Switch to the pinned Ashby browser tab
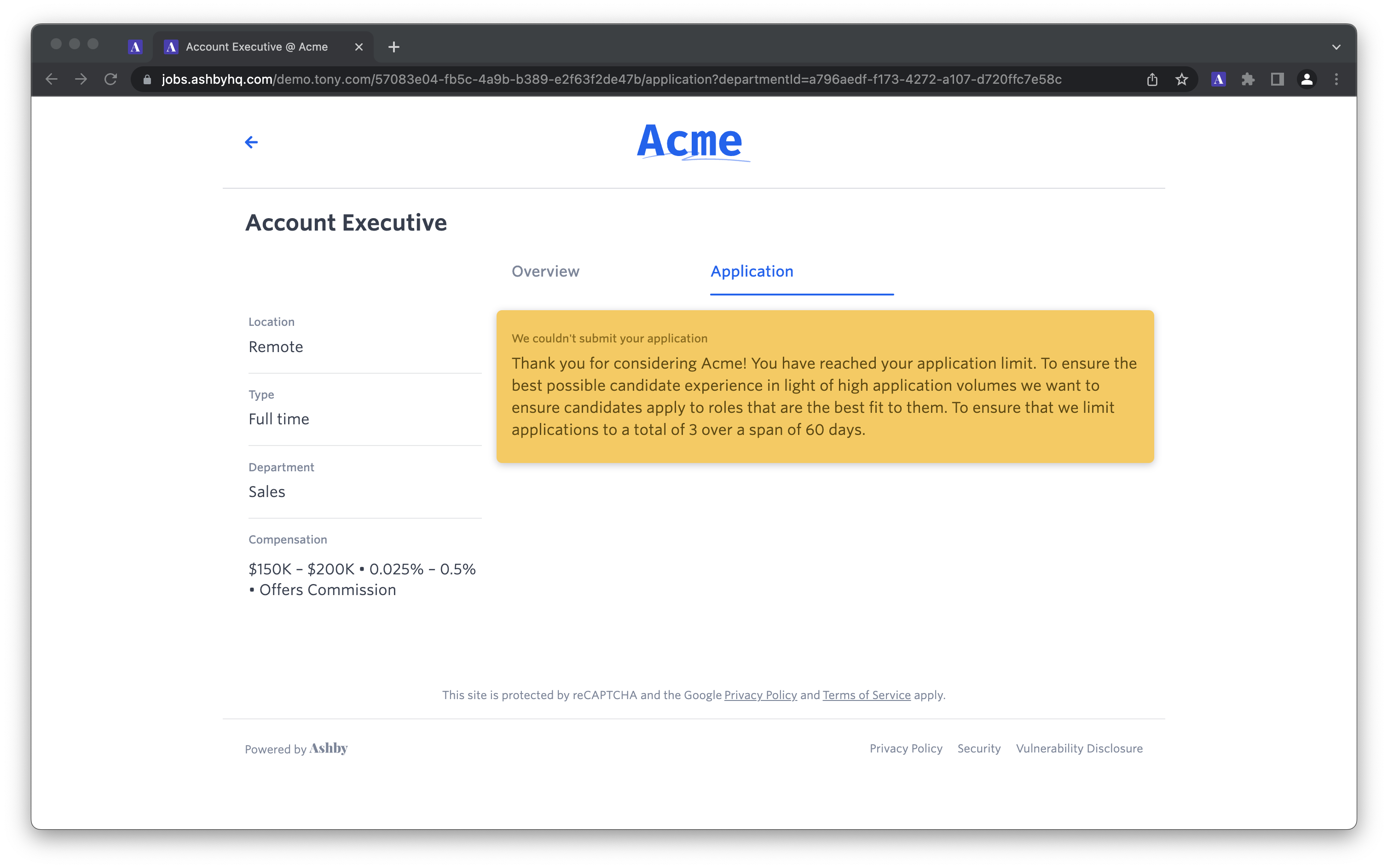Viewport: 1388px width, 868px height. pos(135,47)
